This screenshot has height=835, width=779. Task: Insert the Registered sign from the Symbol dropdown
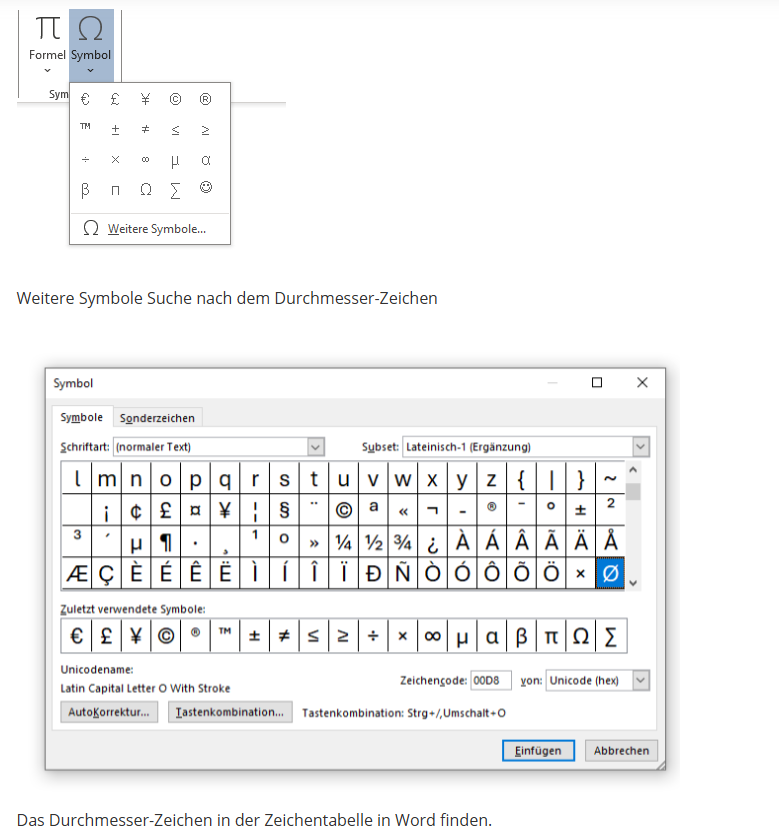point(206,99)
